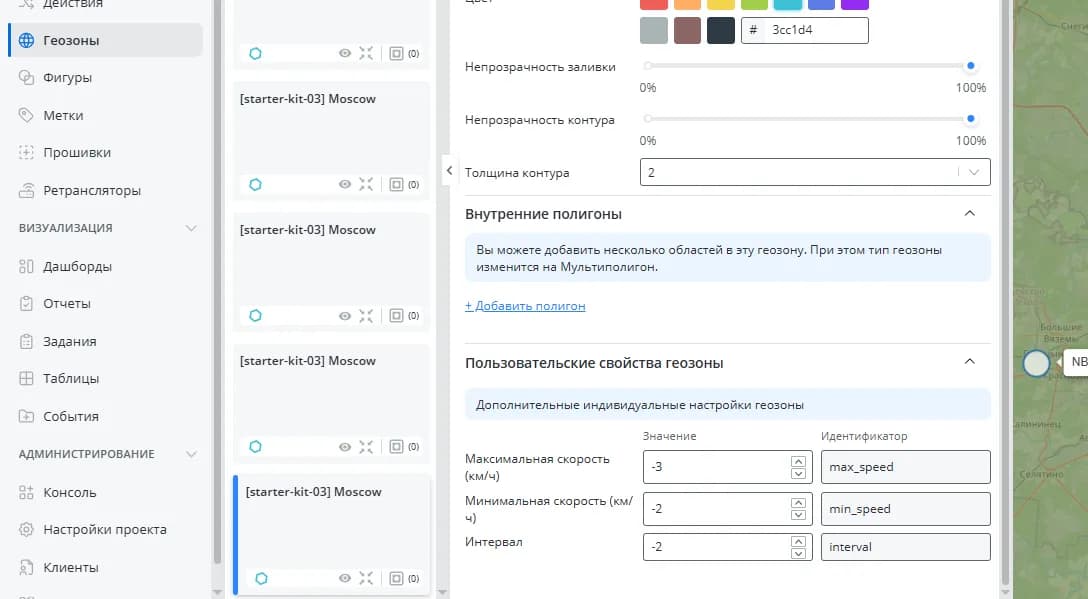Open Отчеты section in sidebar
This screenshot has height=599, width=1088.
(67, 303)
